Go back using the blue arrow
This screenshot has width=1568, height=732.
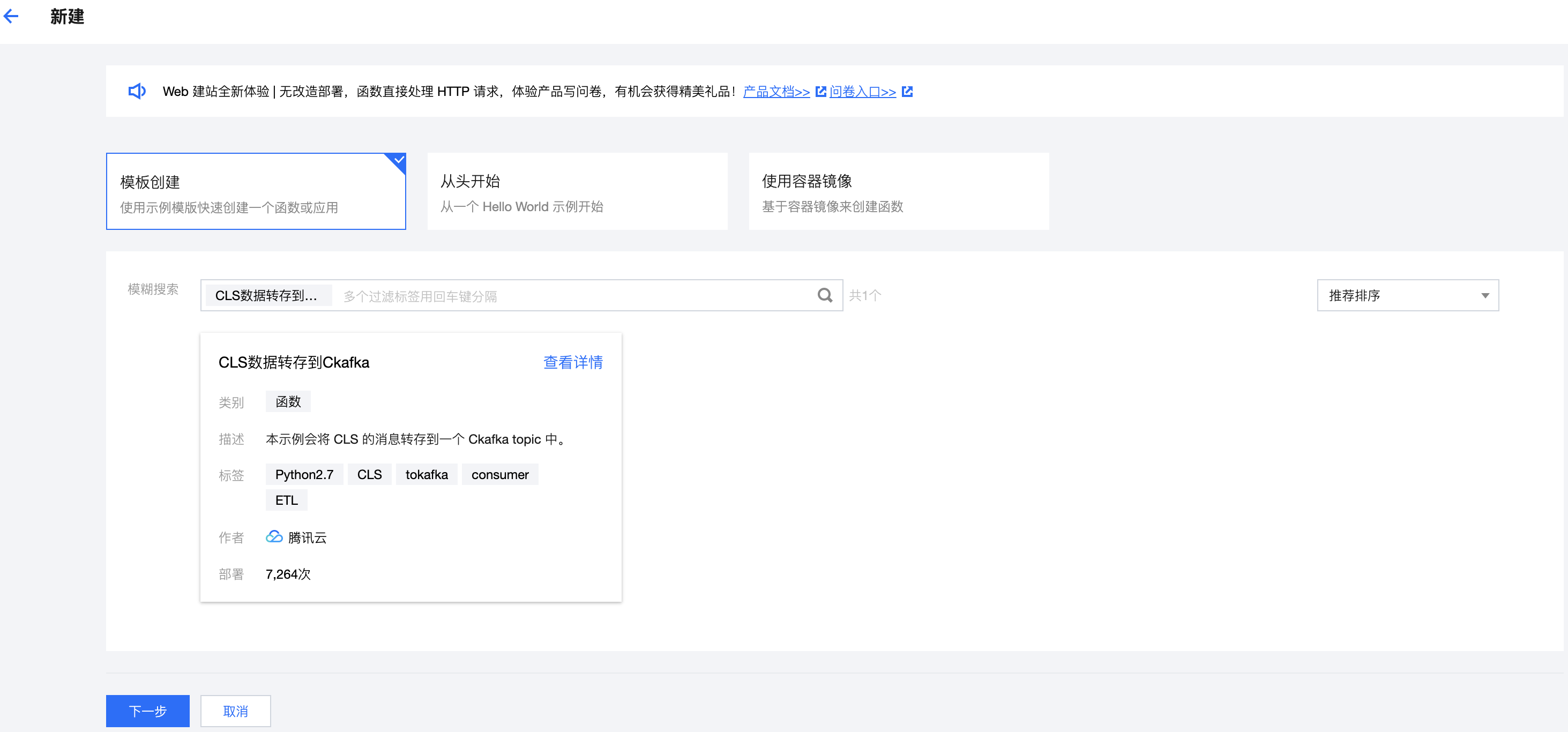11,17
